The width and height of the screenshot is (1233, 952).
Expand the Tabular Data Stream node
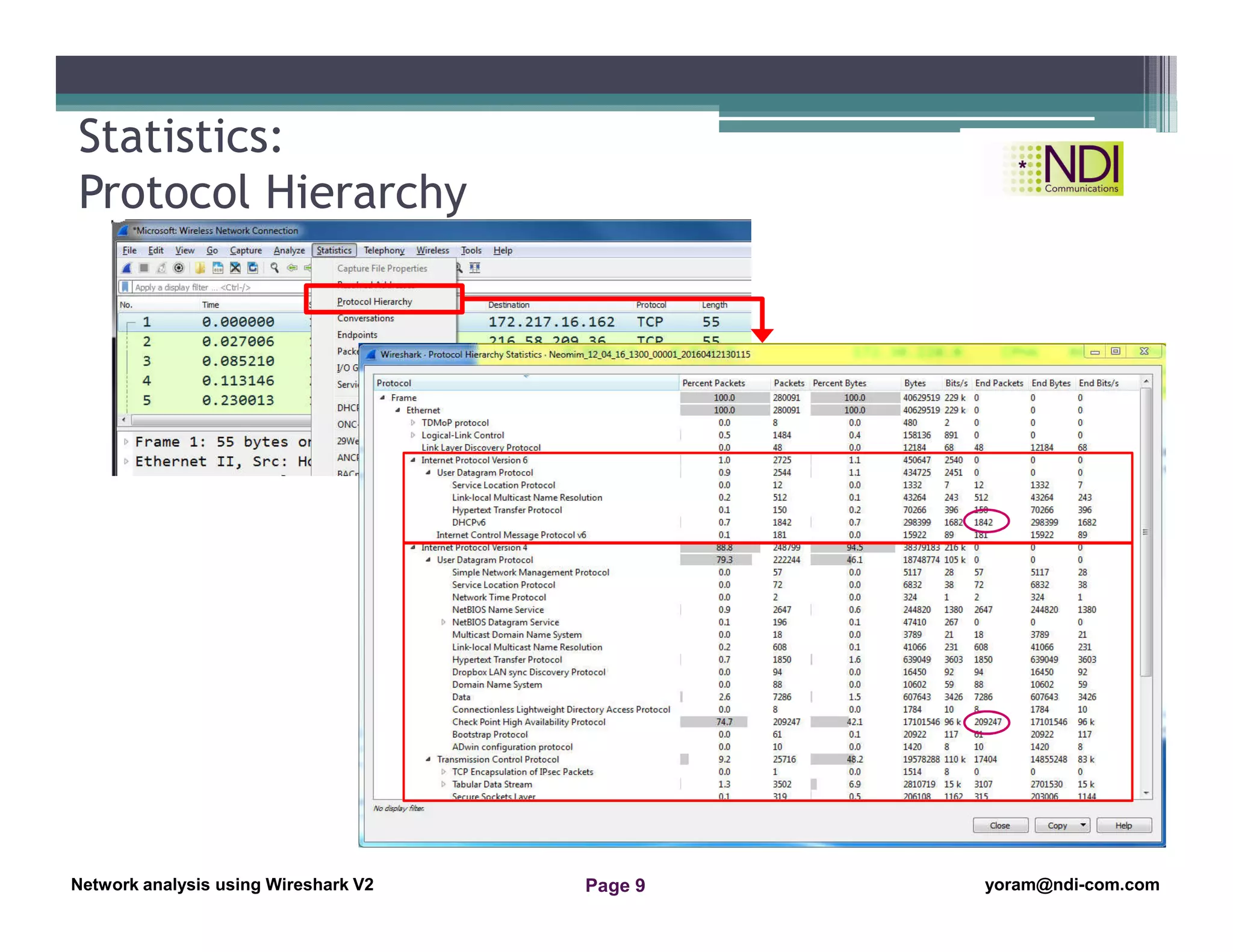[x=444, y=784]
